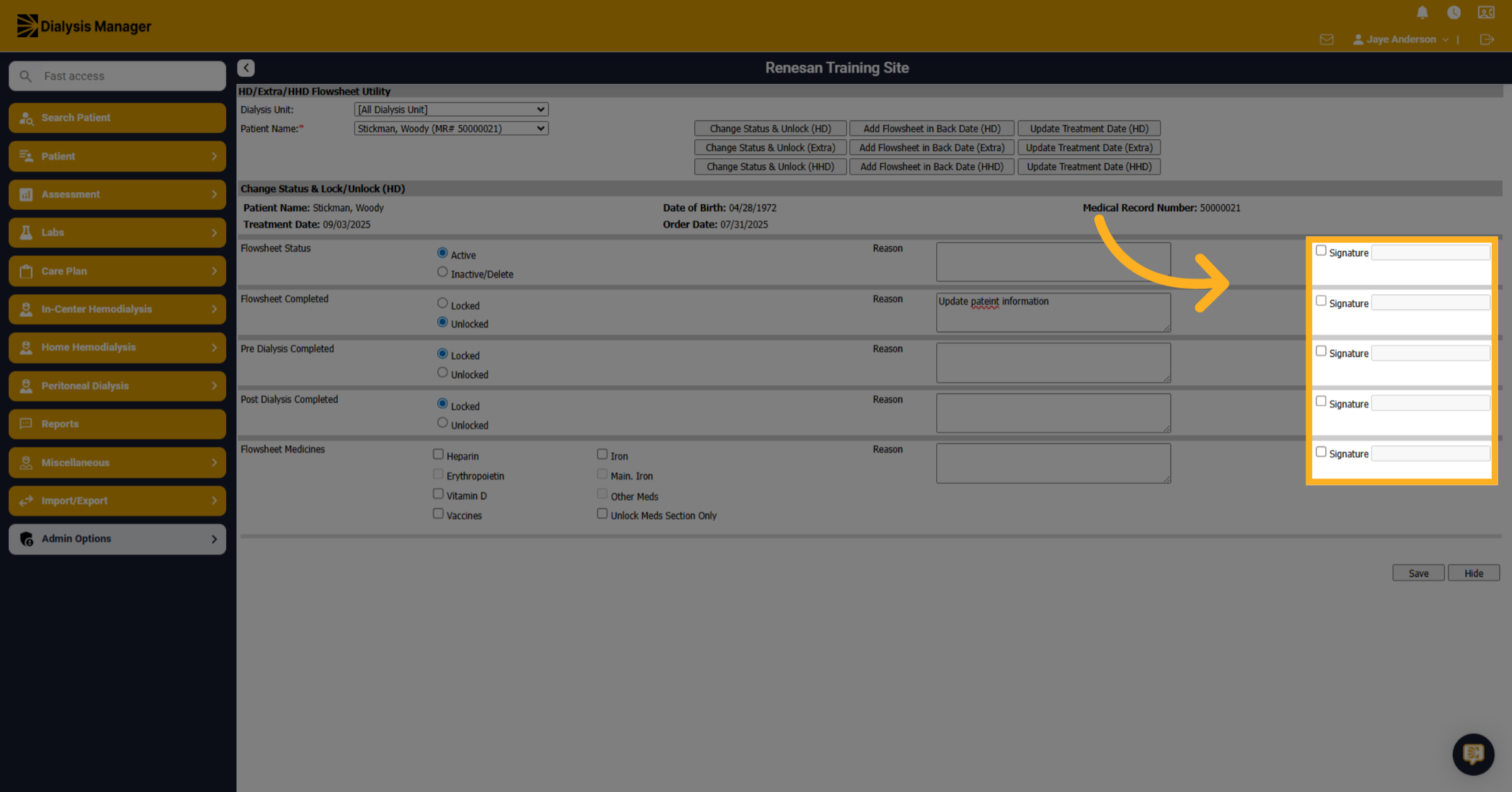Click the Admin Options shield icon

(x=26, y=539)
